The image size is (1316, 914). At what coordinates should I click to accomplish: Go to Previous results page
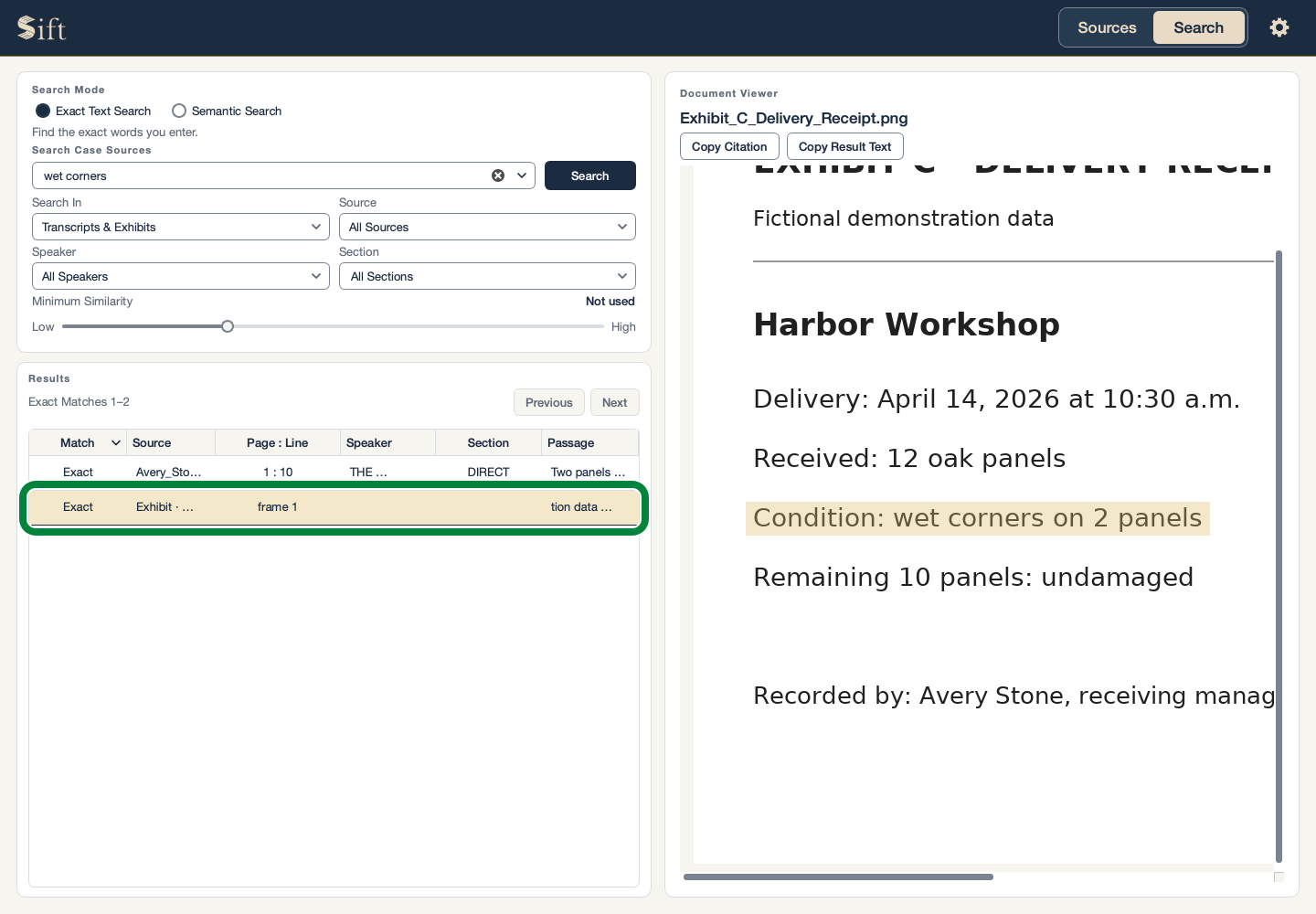tap(549, 402)
